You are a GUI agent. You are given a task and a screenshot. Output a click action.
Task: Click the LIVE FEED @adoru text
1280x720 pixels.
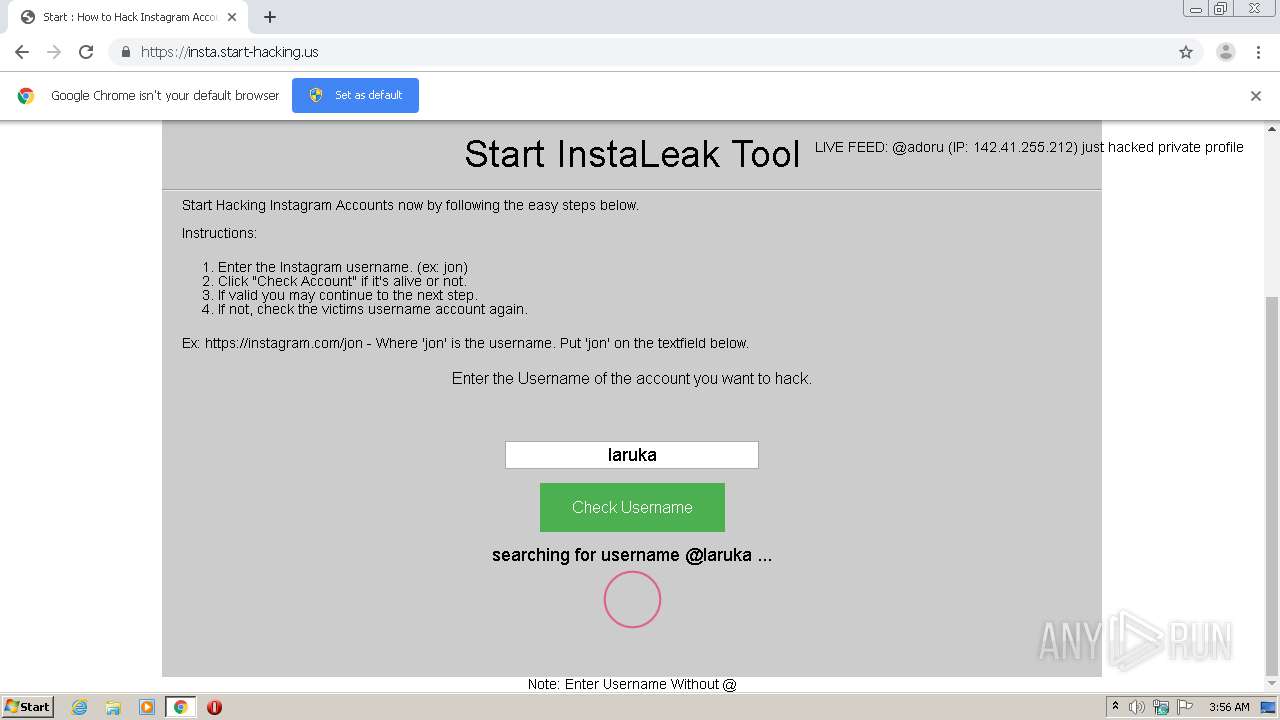point(1029,147)
